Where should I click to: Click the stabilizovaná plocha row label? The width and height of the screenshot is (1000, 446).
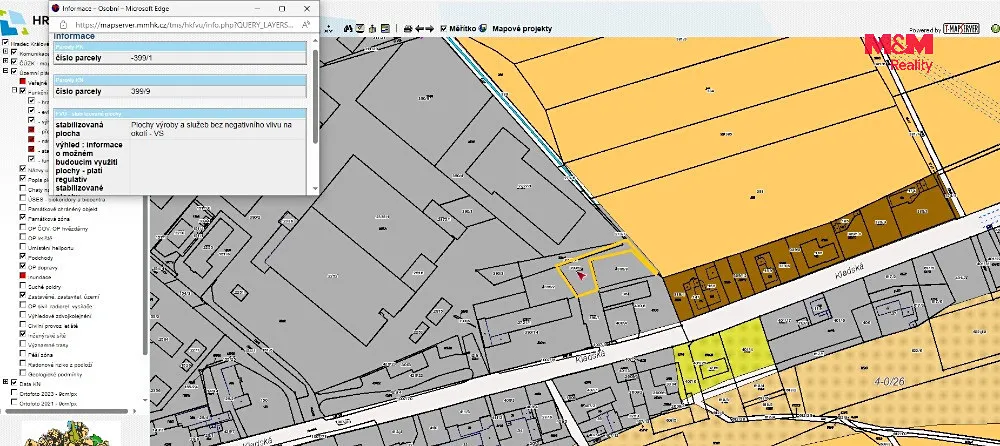(x=78, y=130)
